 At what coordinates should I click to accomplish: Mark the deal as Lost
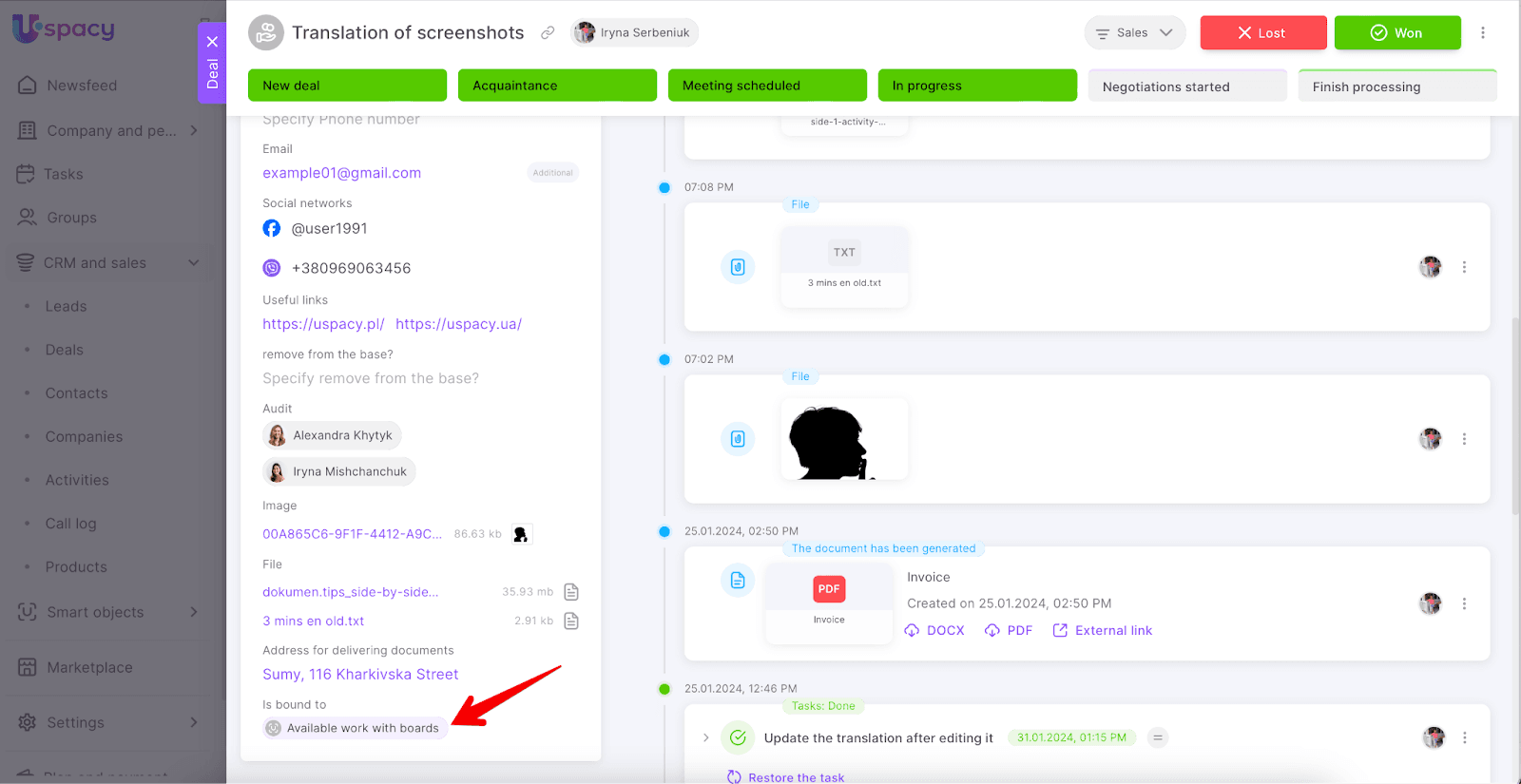pyautogui.click(x=1262, y=33)
